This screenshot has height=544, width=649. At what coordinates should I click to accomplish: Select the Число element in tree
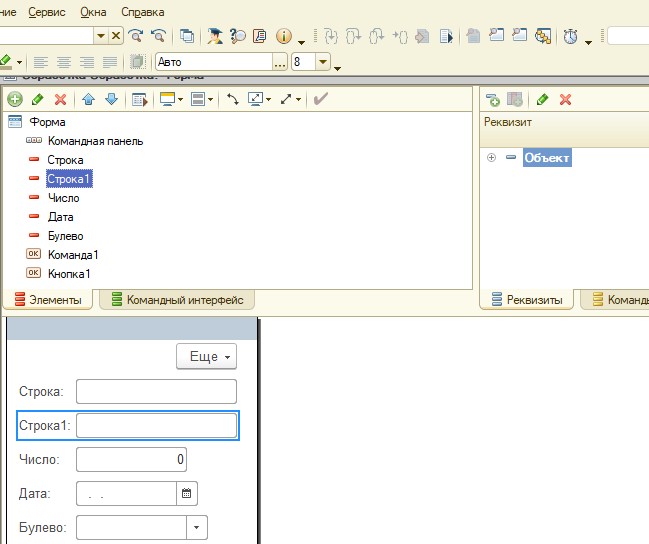[x=64, y=198]
